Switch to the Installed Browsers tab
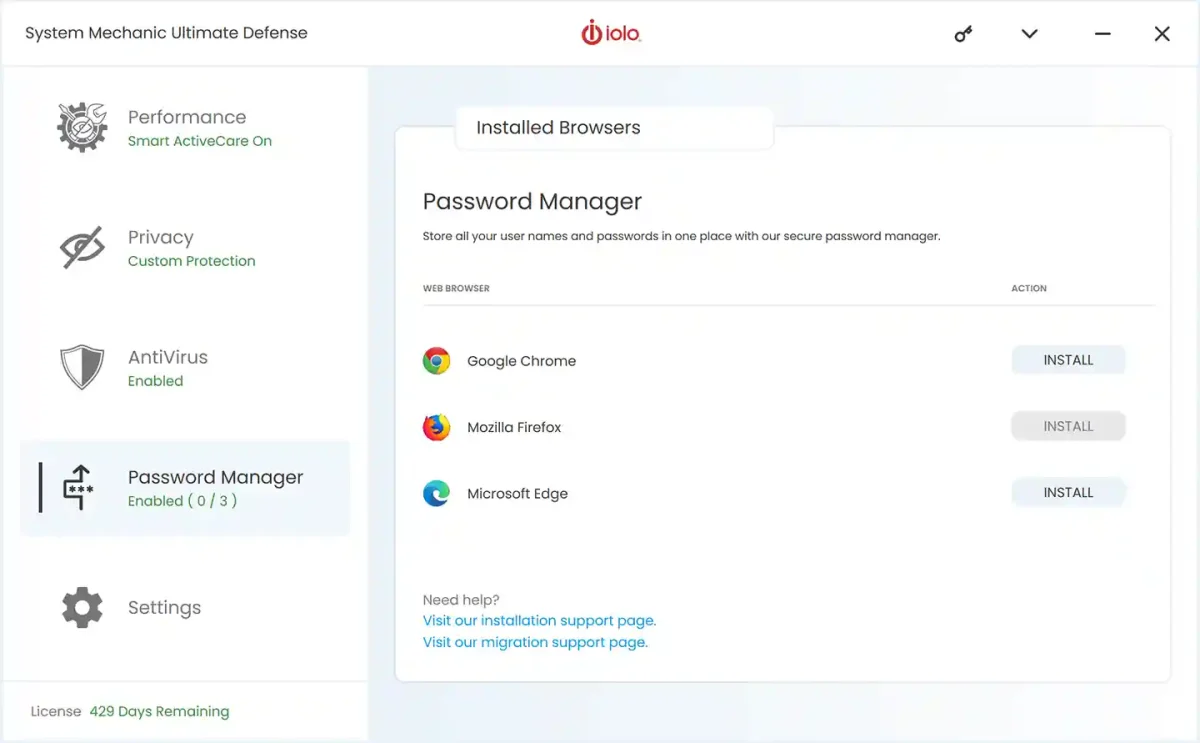Screen dimensions: 1200x743 (x=556, y=127)
